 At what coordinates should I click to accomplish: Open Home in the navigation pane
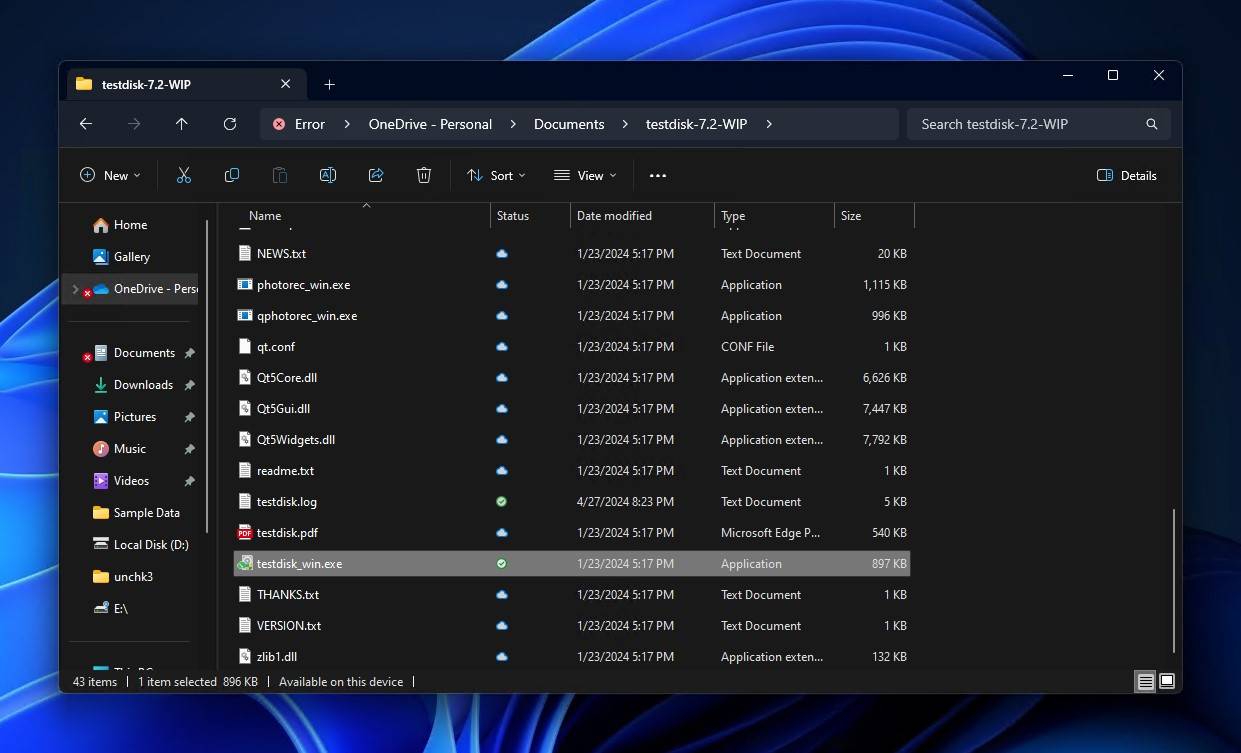point(131,225)
